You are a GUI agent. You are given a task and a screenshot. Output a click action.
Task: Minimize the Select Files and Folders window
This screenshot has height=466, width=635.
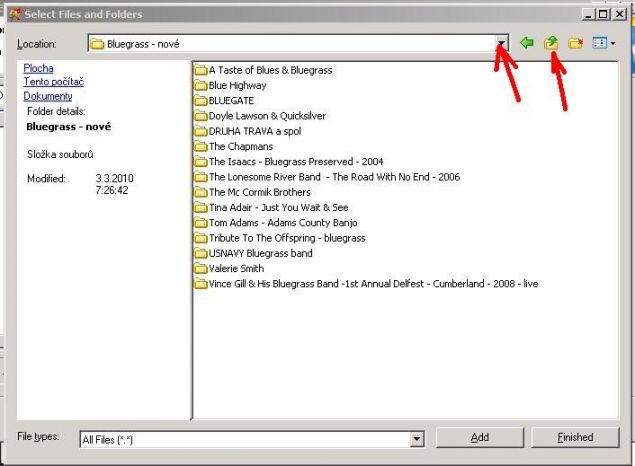(x=588, y=14)
